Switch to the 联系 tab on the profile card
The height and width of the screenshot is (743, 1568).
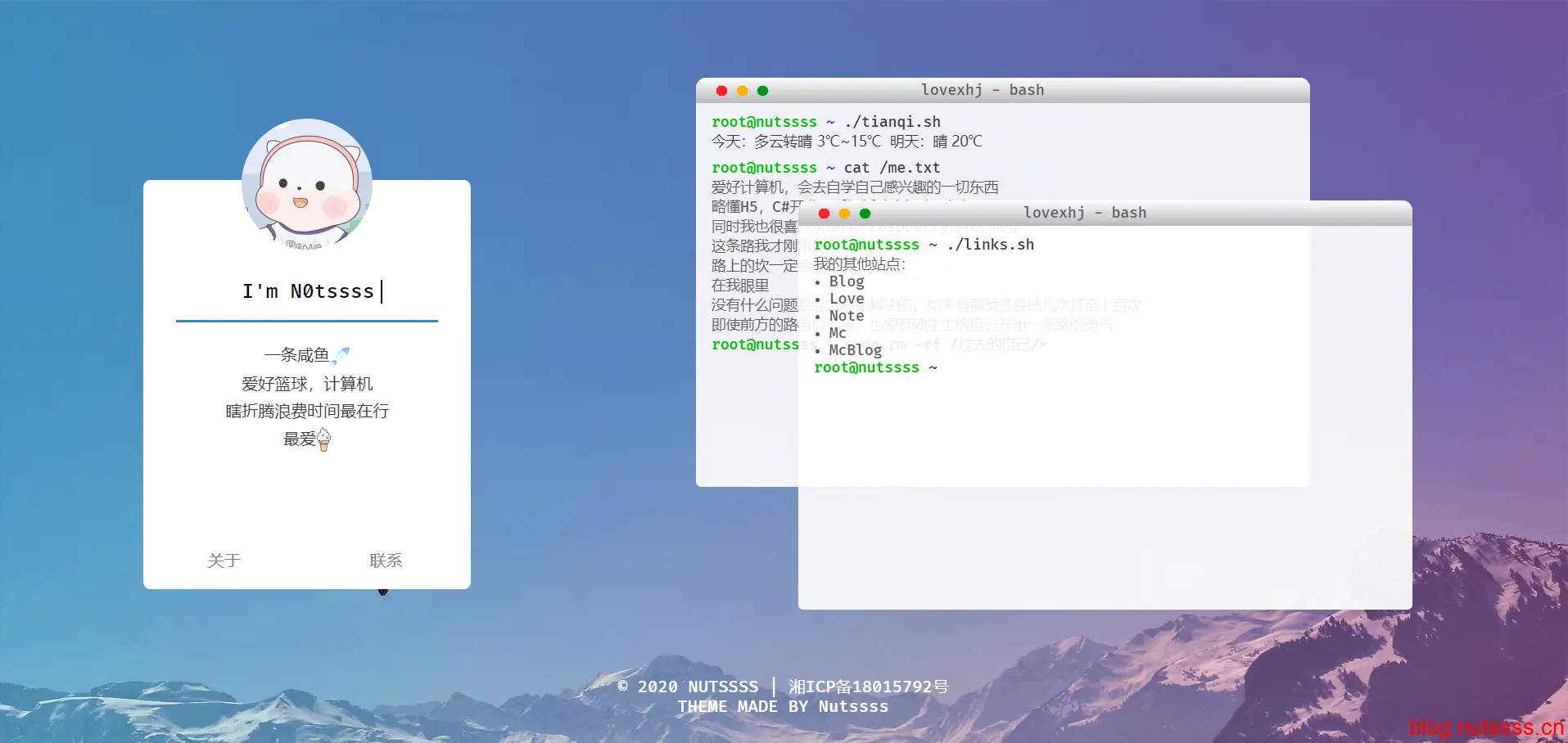(x=386, y=561)
